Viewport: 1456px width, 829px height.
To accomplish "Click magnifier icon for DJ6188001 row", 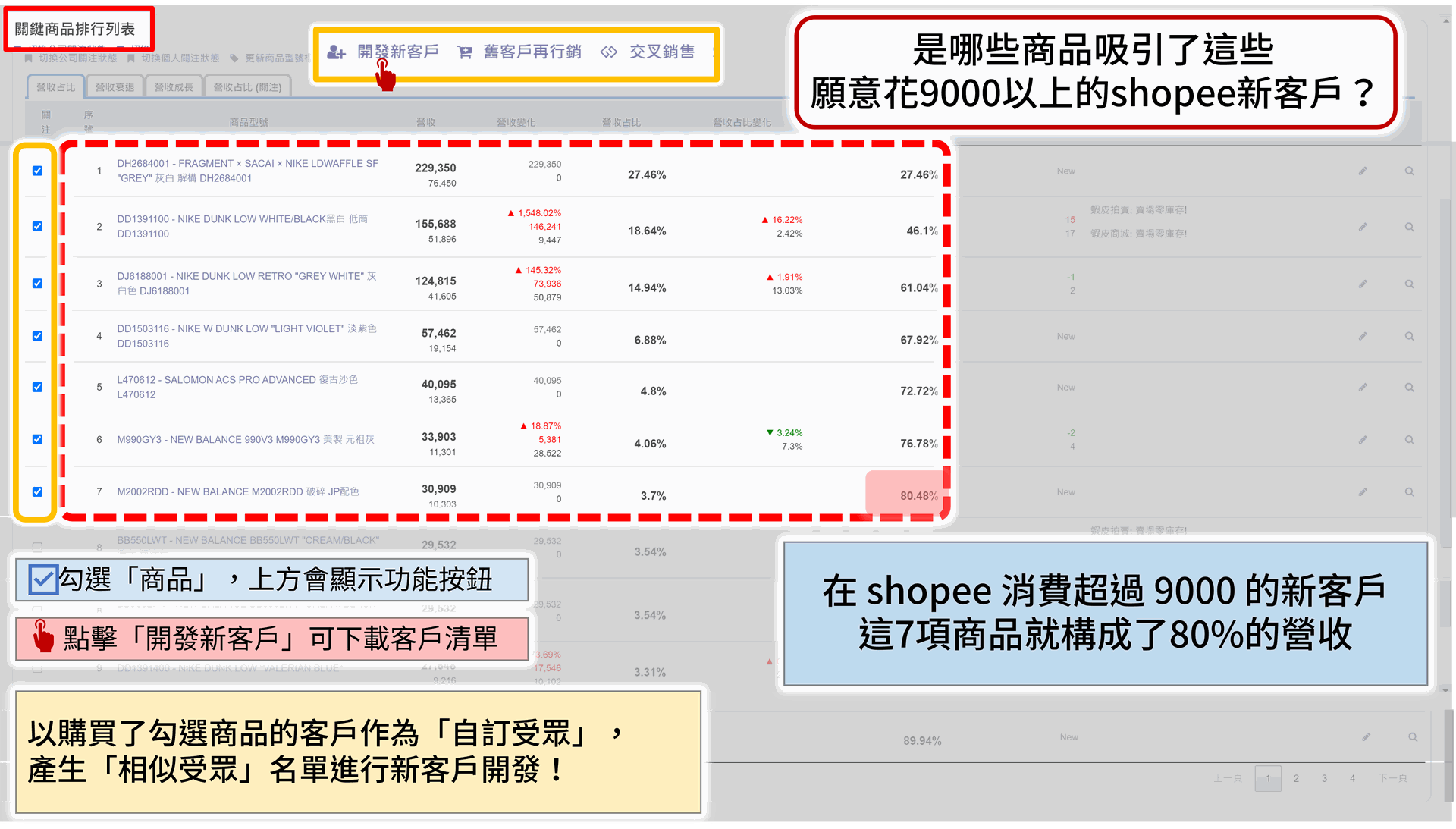I will [x=1409, y=284].
